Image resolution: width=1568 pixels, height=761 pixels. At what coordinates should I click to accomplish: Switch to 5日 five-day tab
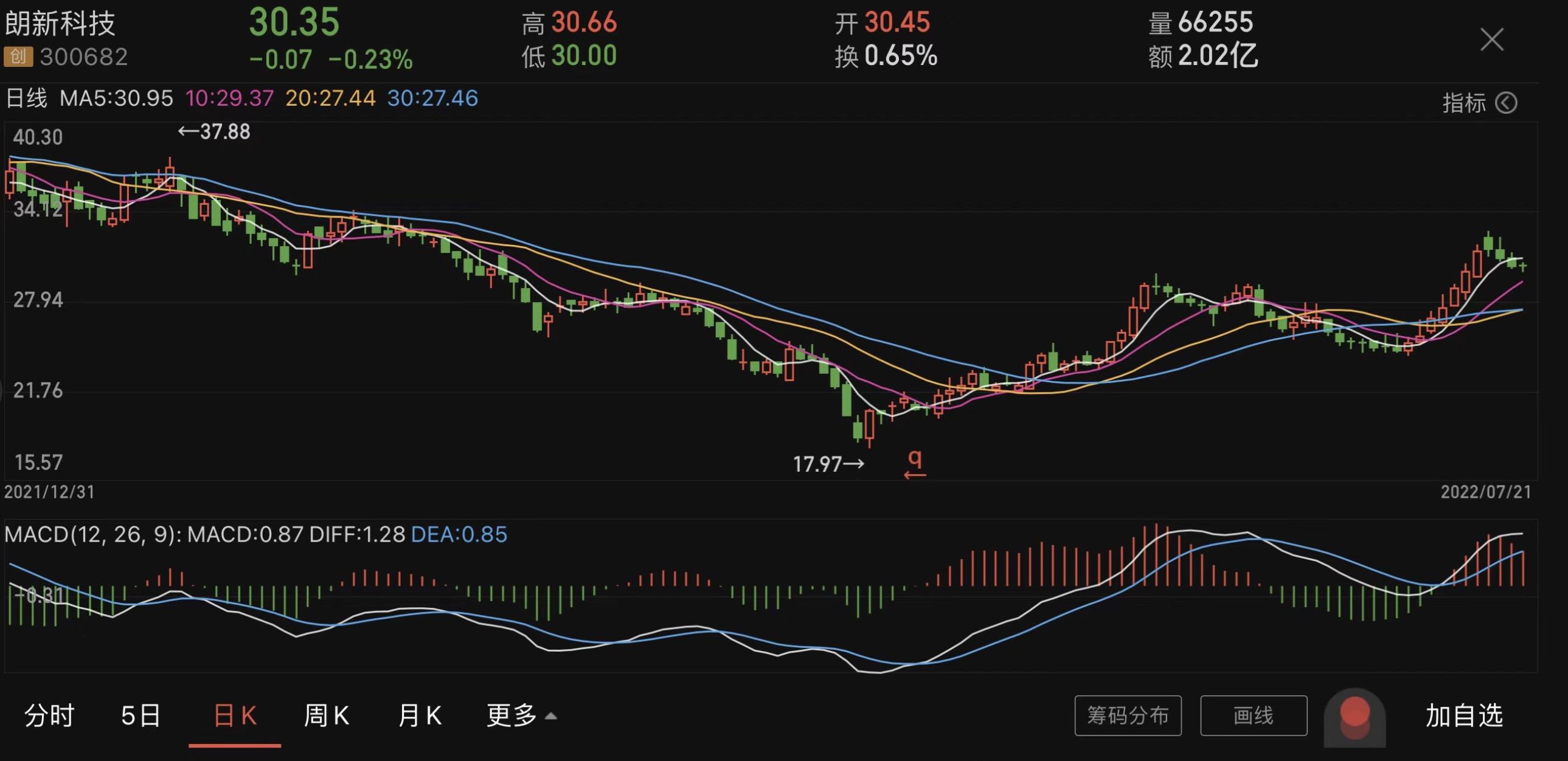click(140, 715)
